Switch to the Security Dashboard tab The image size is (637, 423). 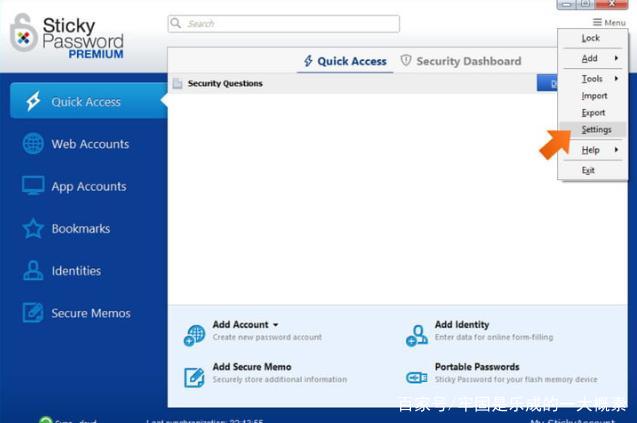click(461, 61)
